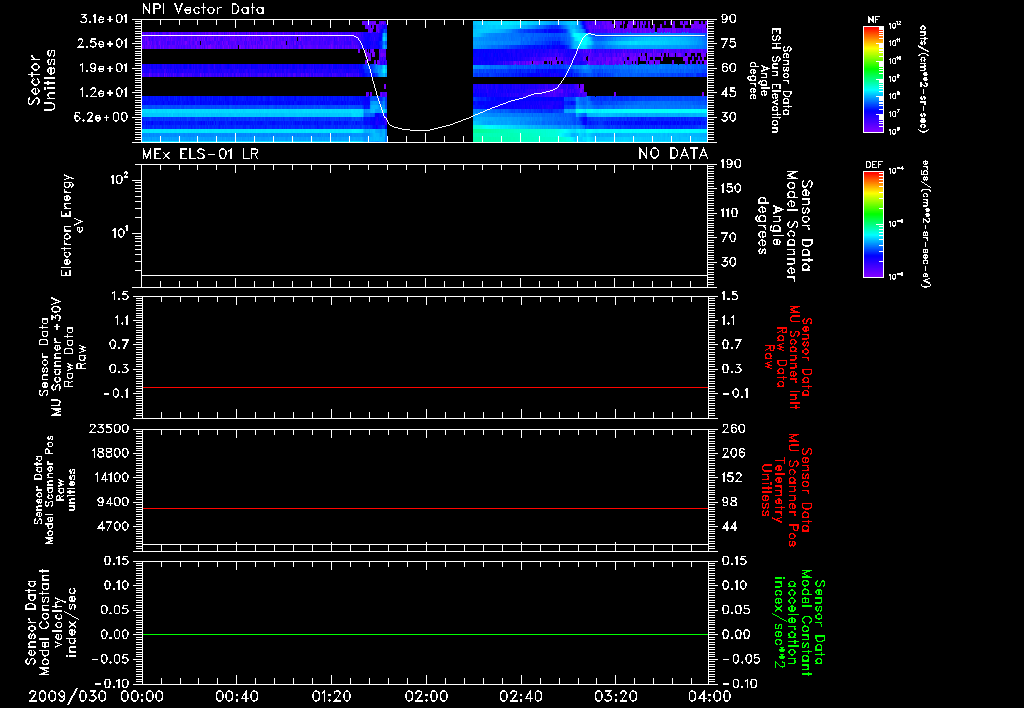
Task: Click the 45 degree elevation tick
Action: coord(728,93)
